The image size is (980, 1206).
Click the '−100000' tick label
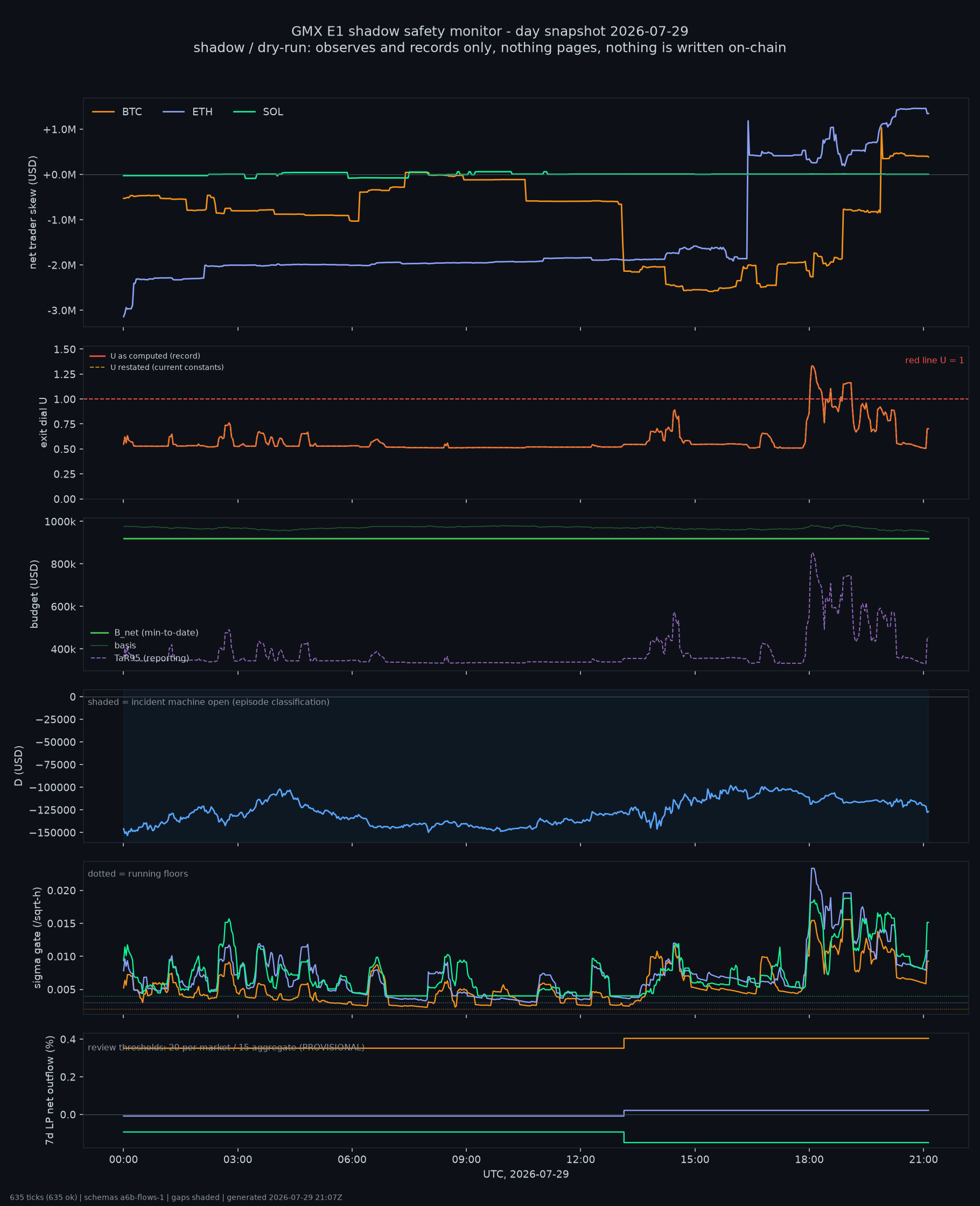[53, 787]
